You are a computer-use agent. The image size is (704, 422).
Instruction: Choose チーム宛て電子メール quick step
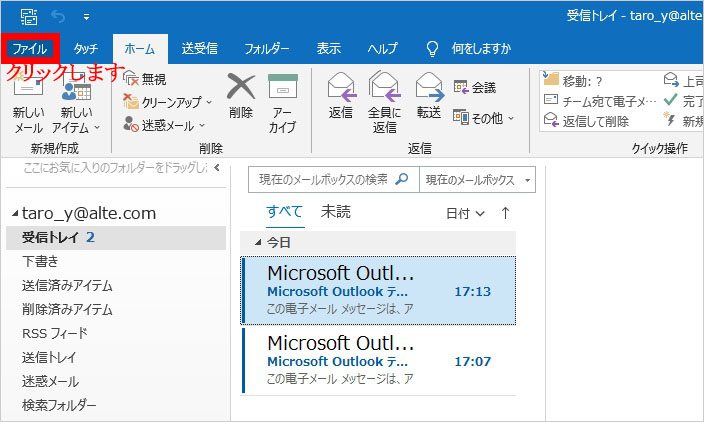(600, 101)
